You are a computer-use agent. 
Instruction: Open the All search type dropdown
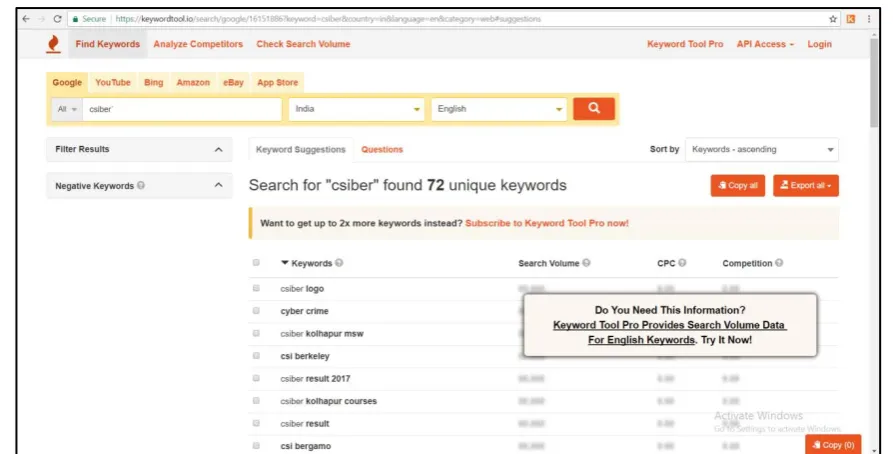coord(67,109)
